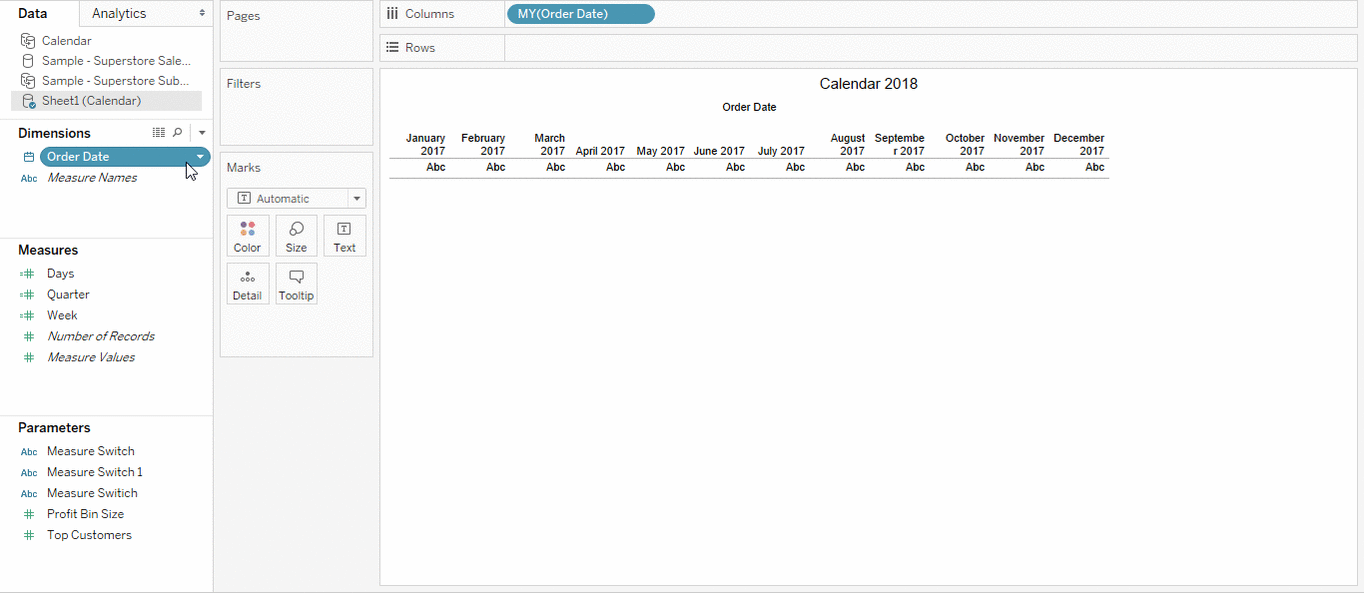
Task: Select the Profit Bin Size parameter
Action: tap(85, 513)
